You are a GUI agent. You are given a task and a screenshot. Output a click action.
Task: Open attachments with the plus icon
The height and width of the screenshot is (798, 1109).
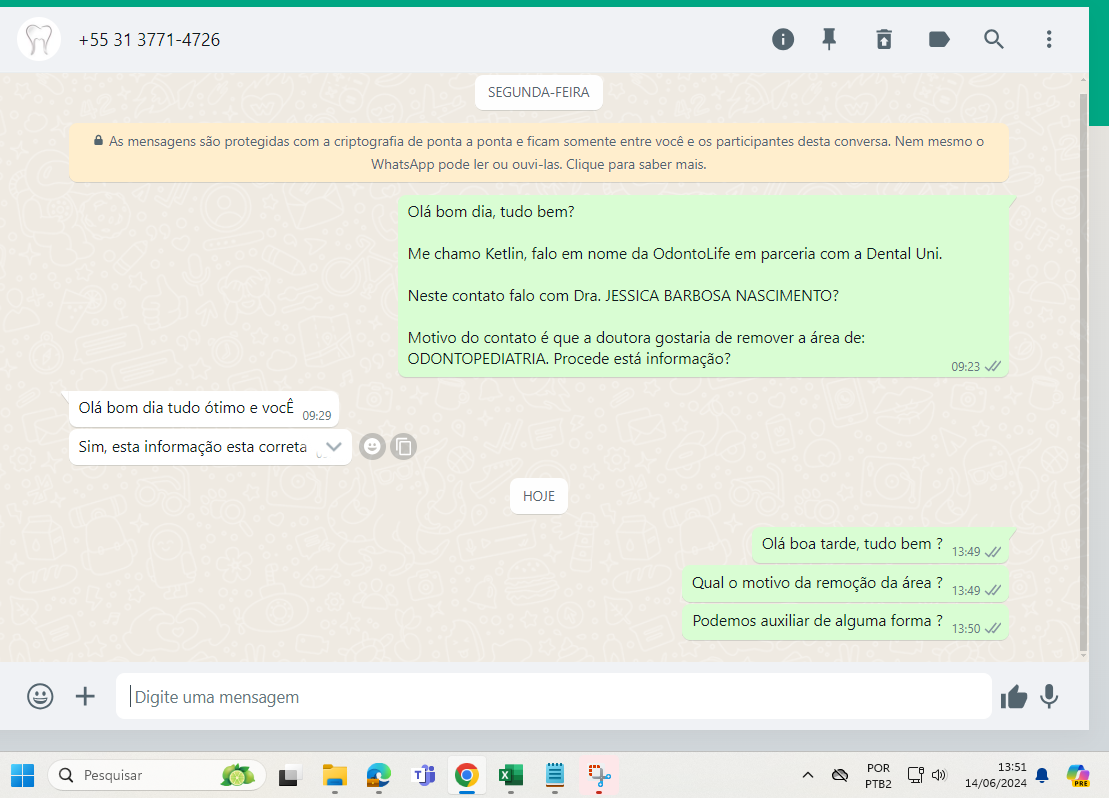coord(85,696)
